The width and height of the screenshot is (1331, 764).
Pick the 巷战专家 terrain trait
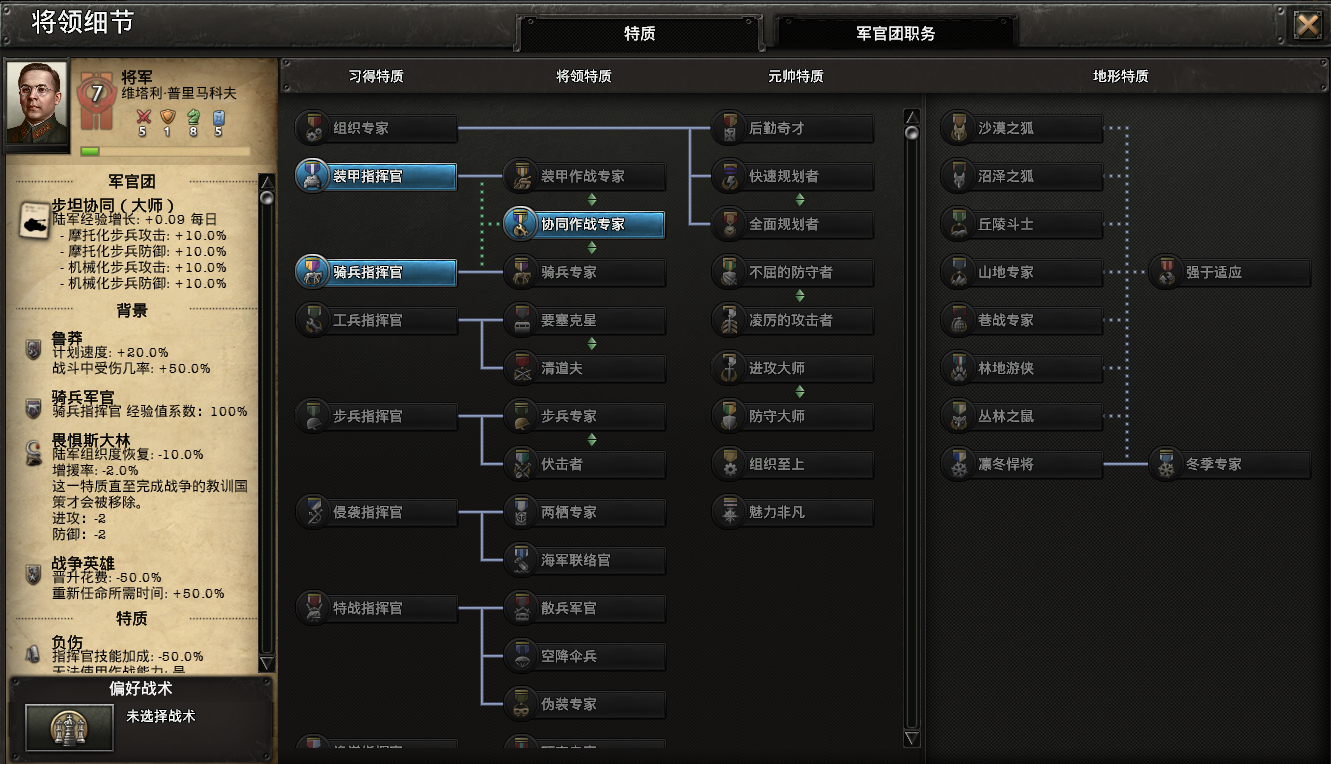[x=1022, y=321]
